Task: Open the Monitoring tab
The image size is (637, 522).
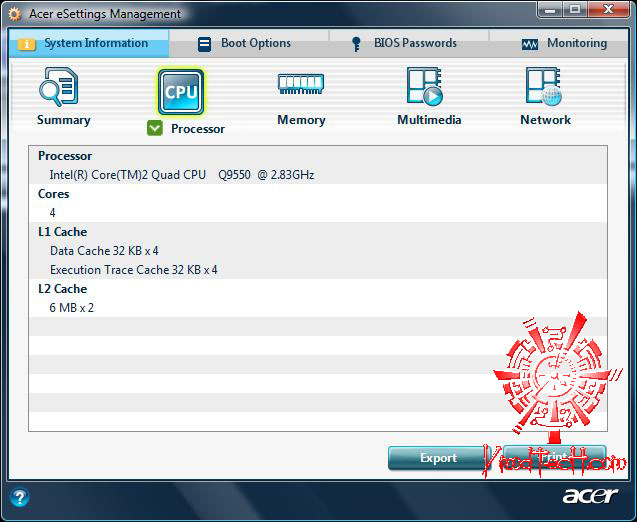Action: pos(559,43)
